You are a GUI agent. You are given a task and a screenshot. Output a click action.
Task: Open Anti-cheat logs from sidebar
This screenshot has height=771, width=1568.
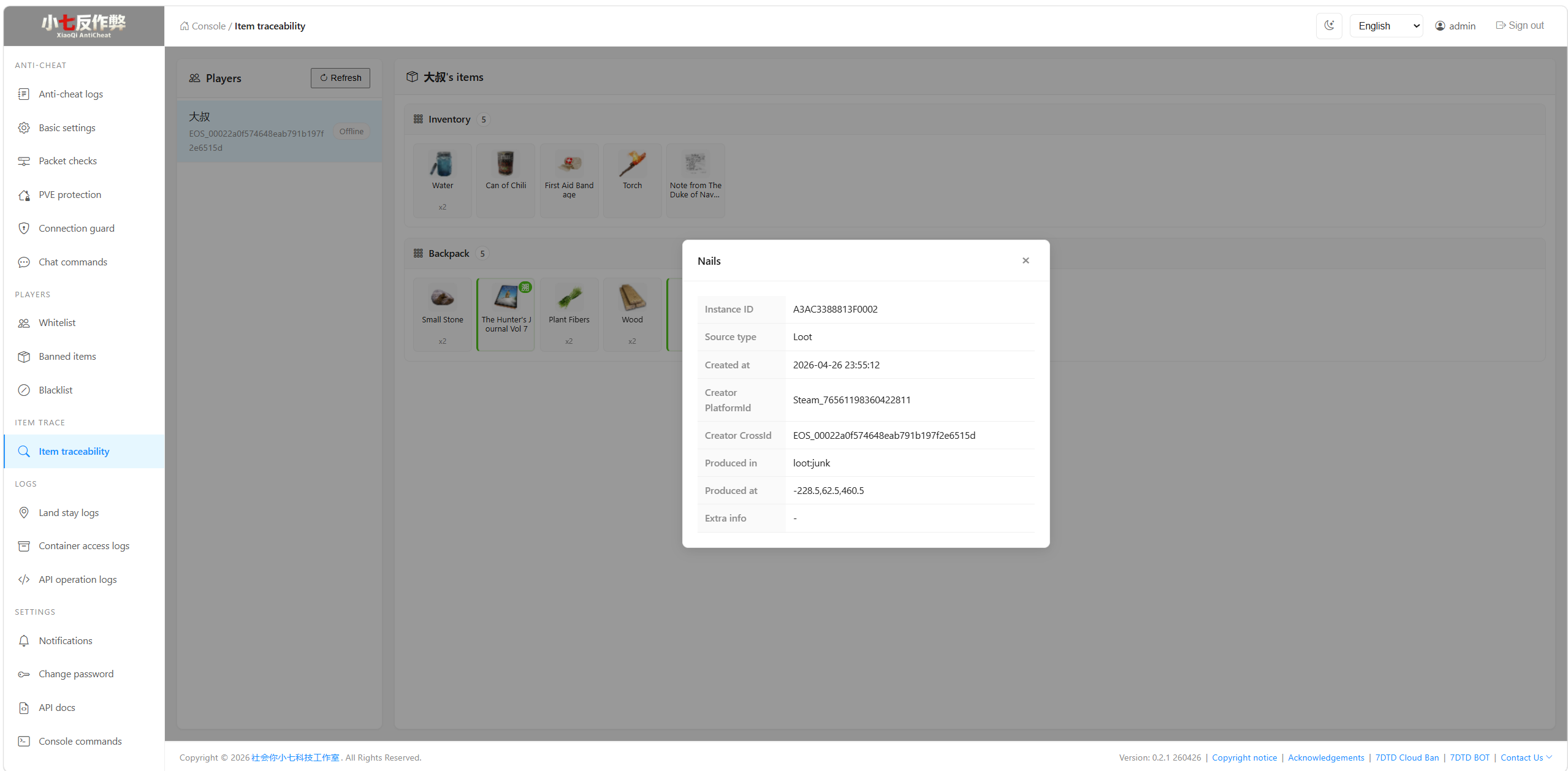(70, 94)
